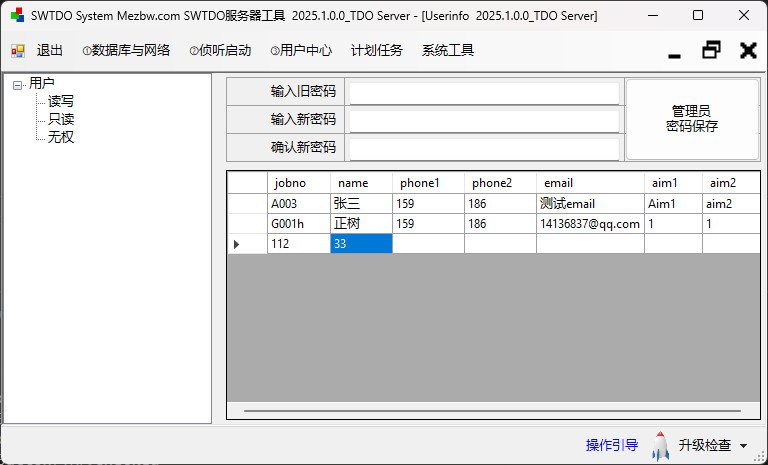Open the 侦听启动 menu
This screenshot has width=768, height=465.
219,51
